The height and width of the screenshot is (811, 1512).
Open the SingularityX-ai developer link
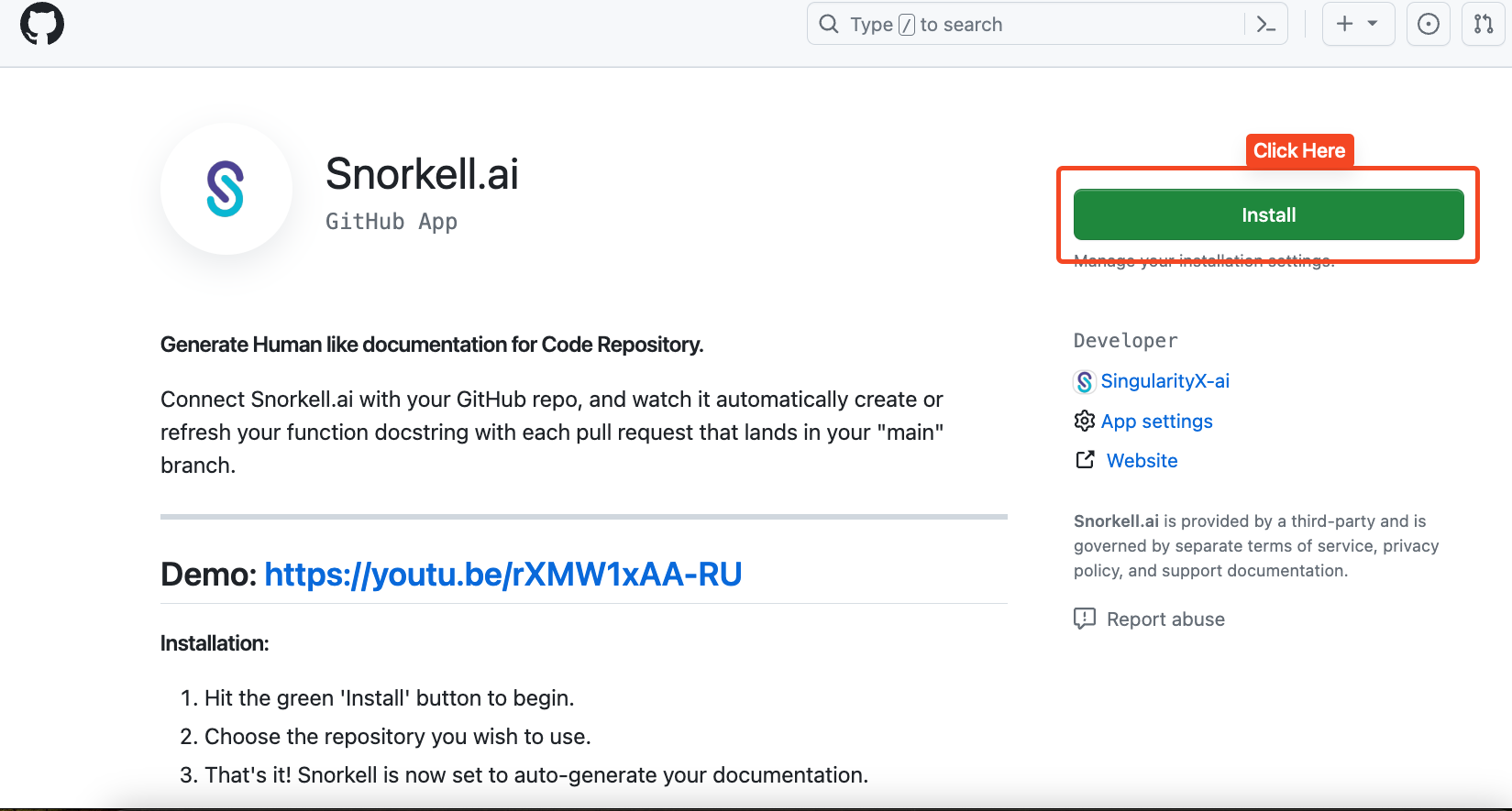(x=1164, y=381)
